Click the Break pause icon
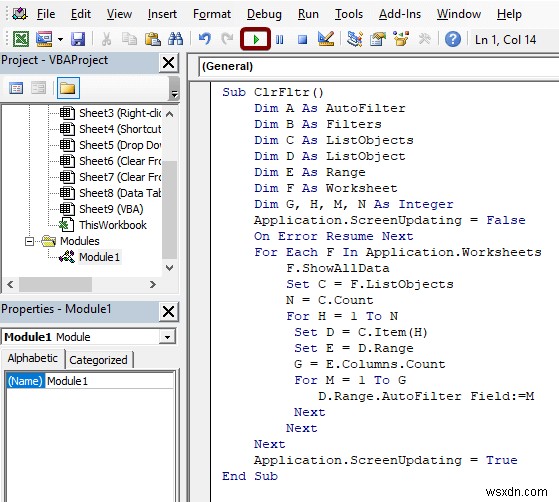The image size is (559, 502). pyautogui.click(x=280, y=40)
